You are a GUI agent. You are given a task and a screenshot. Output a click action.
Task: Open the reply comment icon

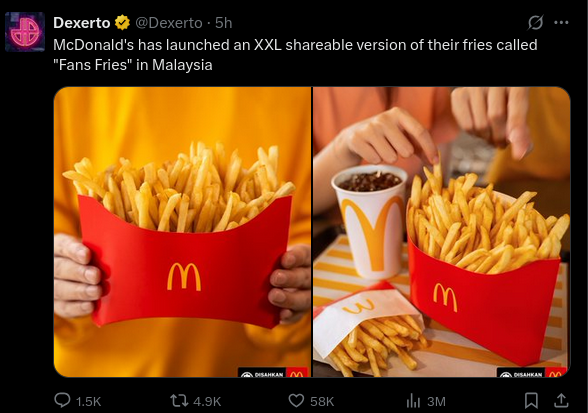pos(62,401)
